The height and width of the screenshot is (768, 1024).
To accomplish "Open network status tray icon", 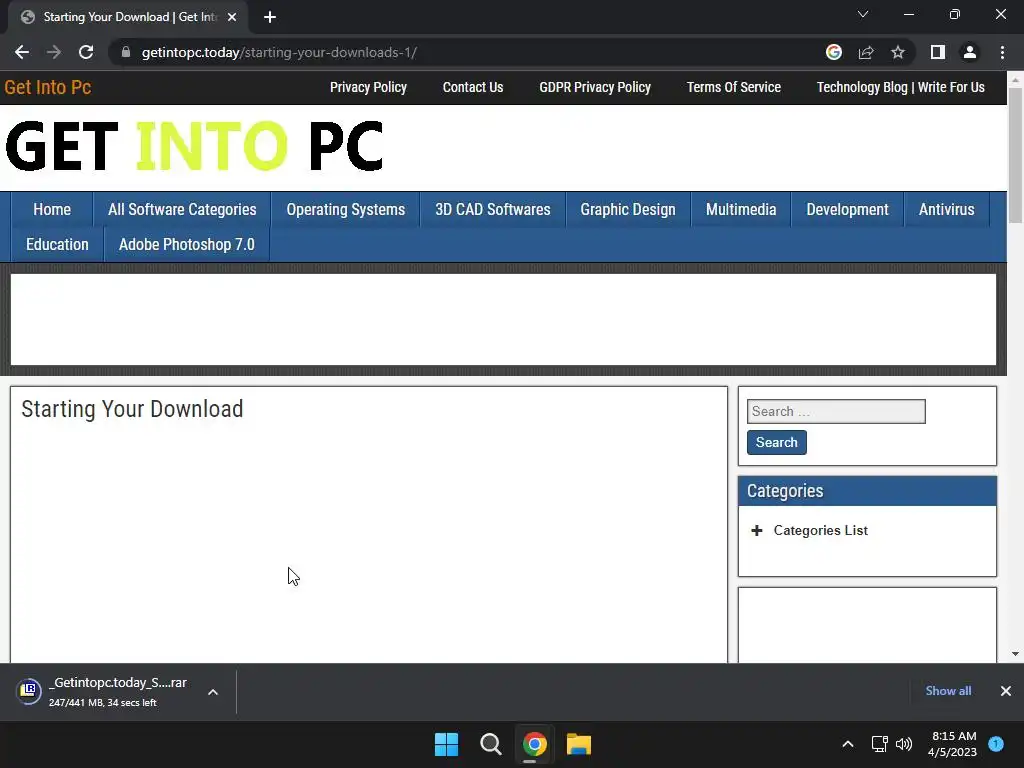I will coord(880,744).
